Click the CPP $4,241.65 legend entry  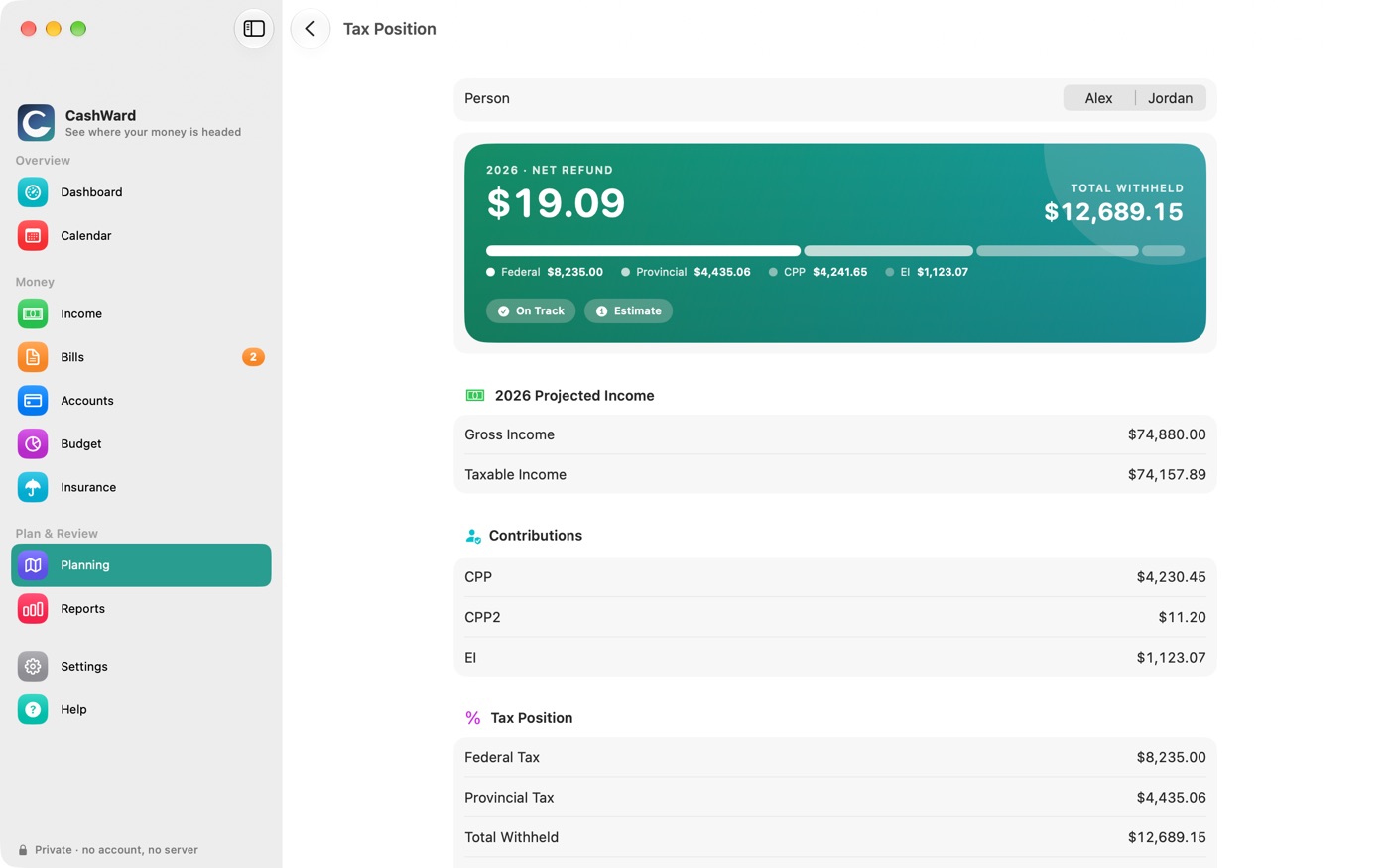[x=818, y=272]
